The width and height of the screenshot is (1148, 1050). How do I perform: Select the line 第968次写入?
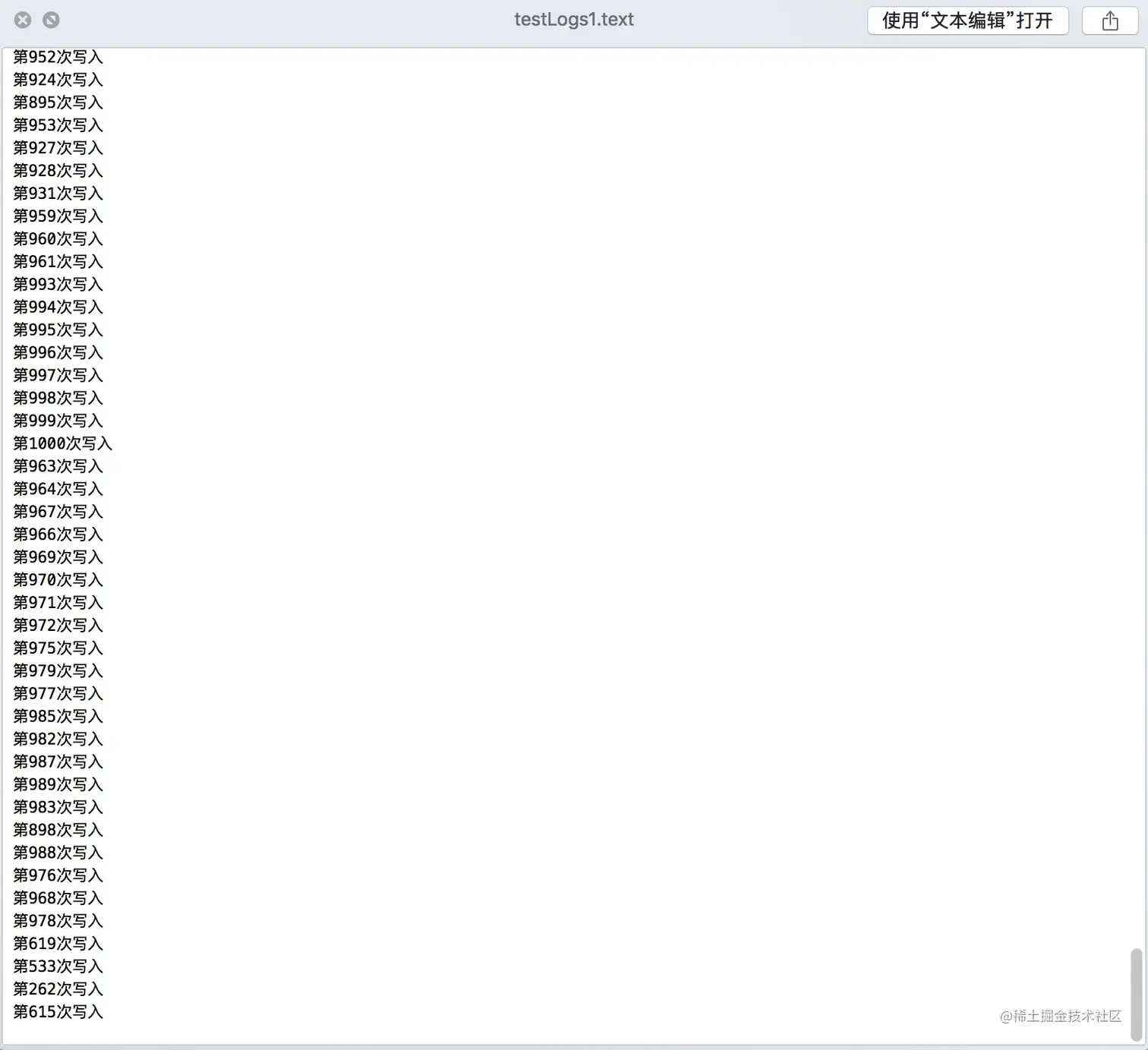click(58, 899)
